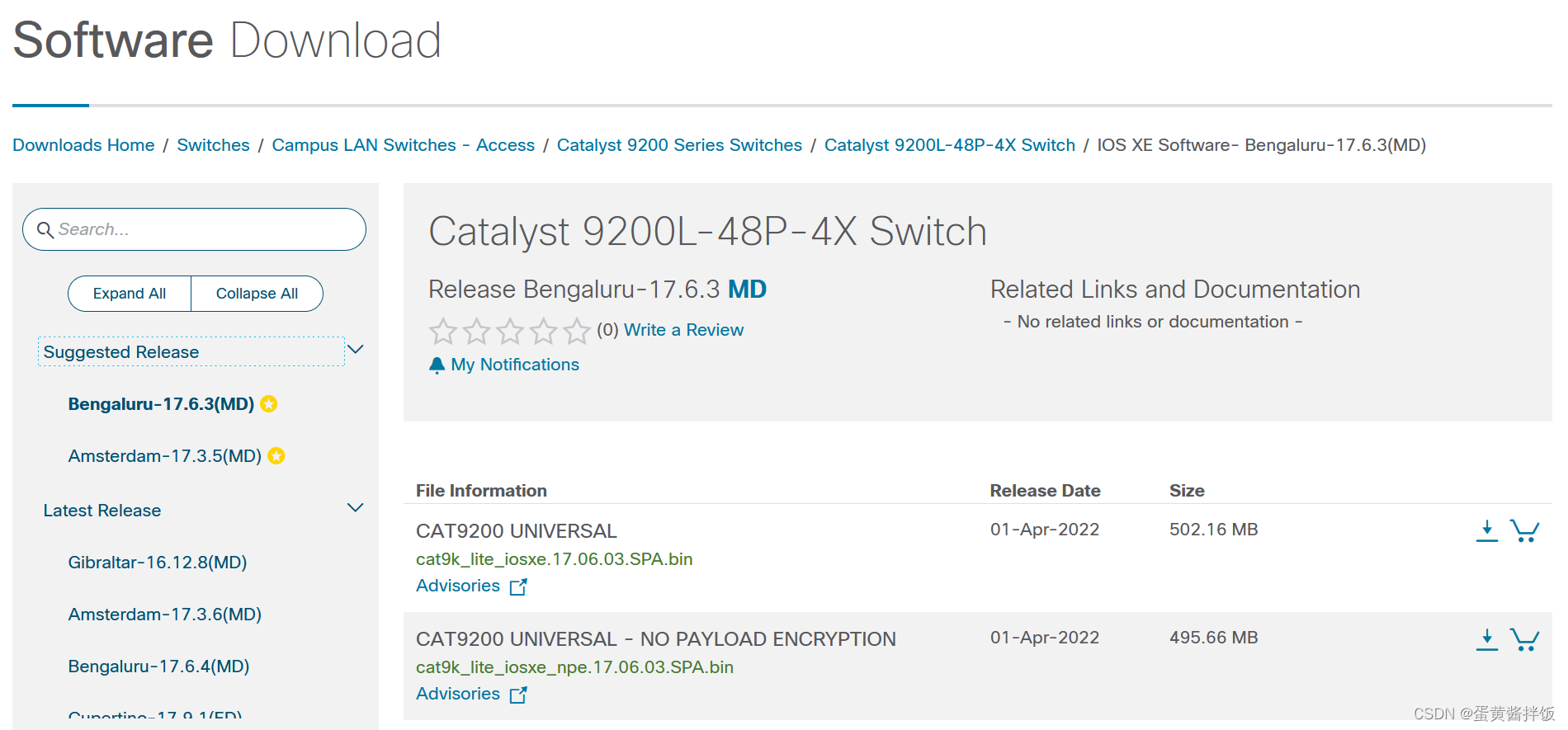Viewport: 1568px width, 730px height.
Task: Open Switches breadcrumb link
Action: (213, 145)
